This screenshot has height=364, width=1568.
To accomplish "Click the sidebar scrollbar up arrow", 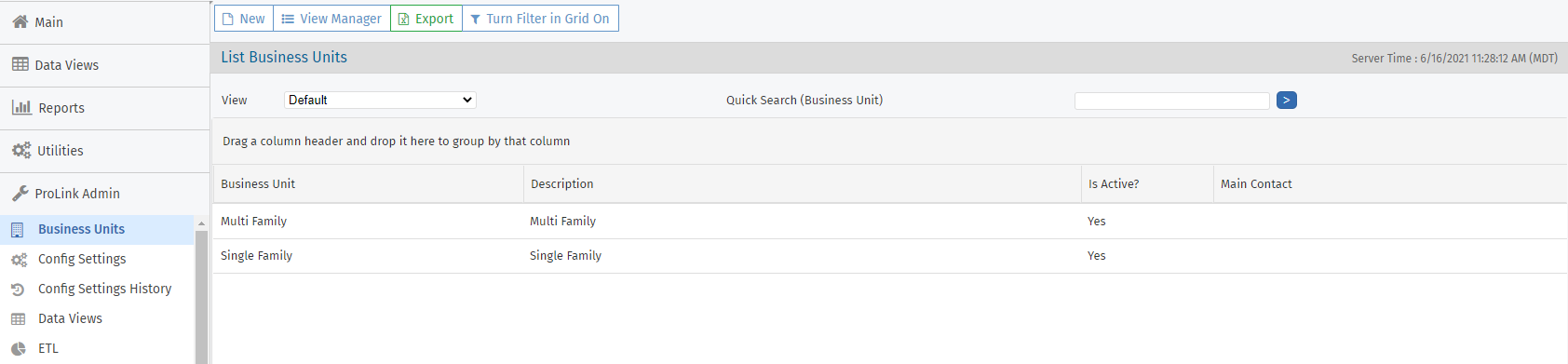I will (x=201, y=223).
